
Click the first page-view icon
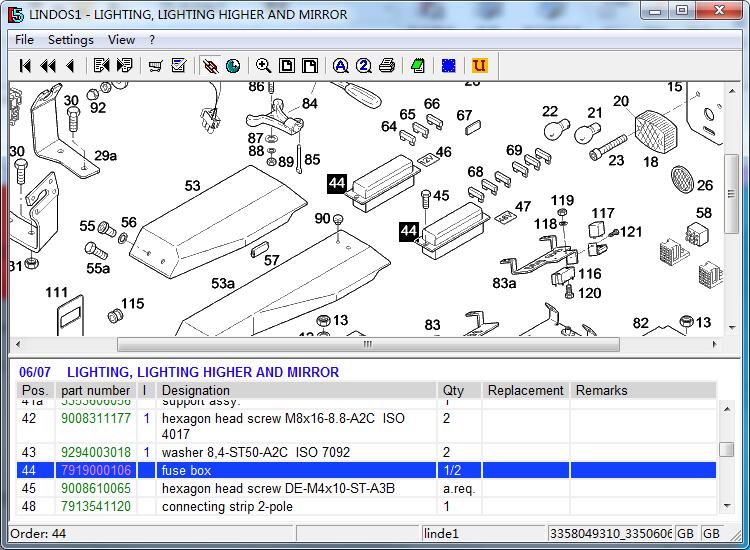coord(287,66)
